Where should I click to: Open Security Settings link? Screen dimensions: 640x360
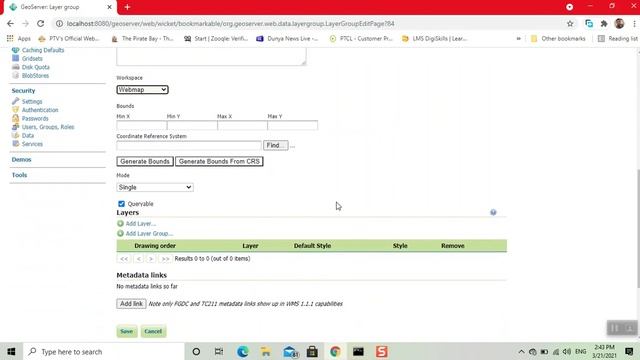coord(32,102)
